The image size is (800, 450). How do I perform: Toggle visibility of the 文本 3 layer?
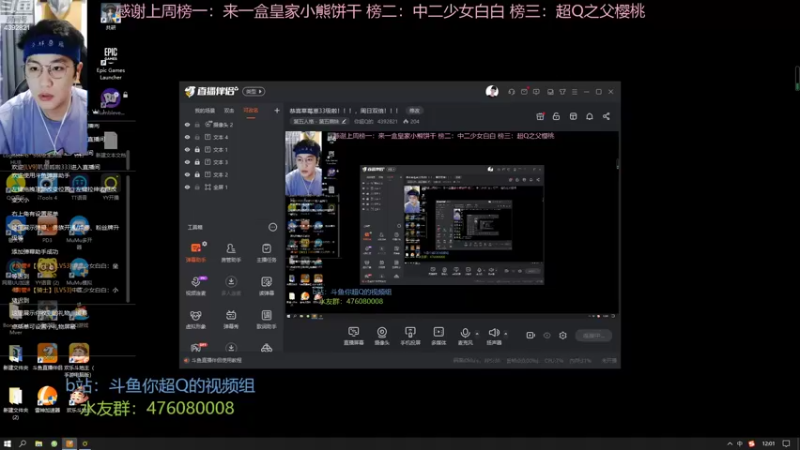coord(187,162)
